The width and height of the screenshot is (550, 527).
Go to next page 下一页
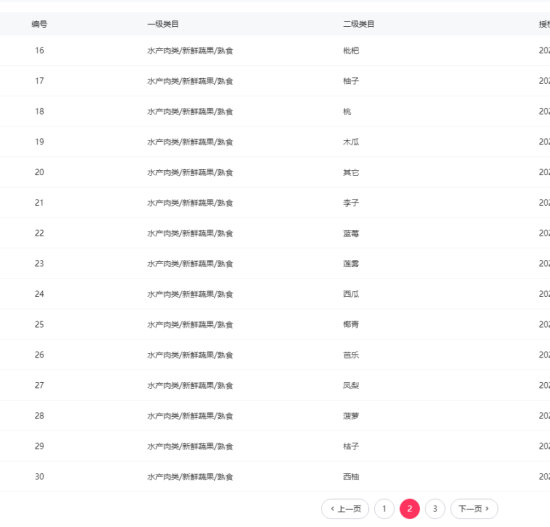click(x=474, y=508)
